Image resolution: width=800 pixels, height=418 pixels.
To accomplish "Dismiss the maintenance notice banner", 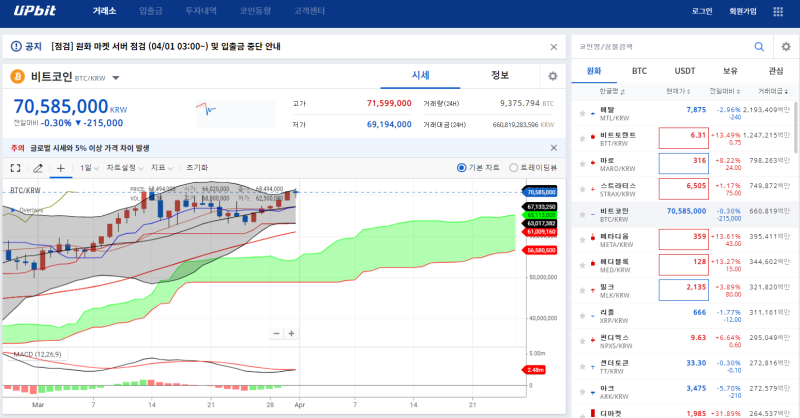I will [x=554, y=47].
